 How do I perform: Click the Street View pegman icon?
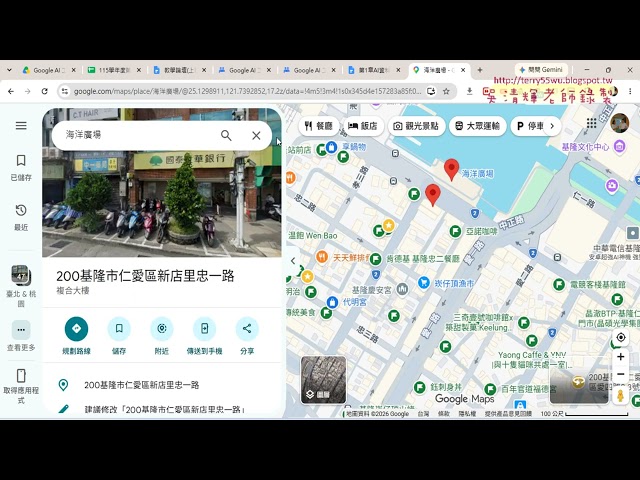[x=621, y=396]
